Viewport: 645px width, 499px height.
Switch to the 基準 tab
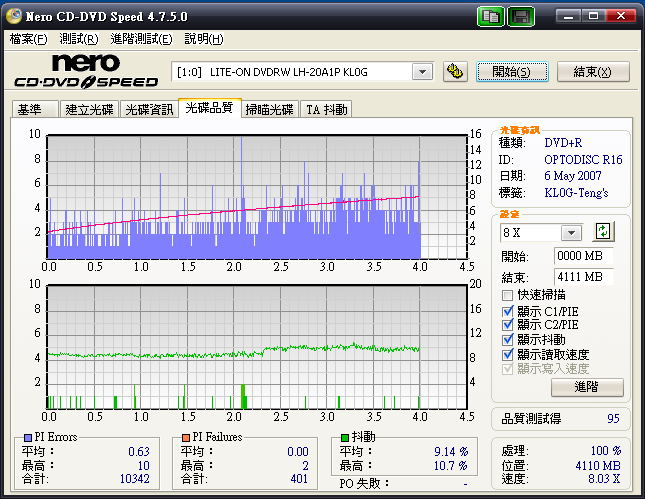[35, 109]
